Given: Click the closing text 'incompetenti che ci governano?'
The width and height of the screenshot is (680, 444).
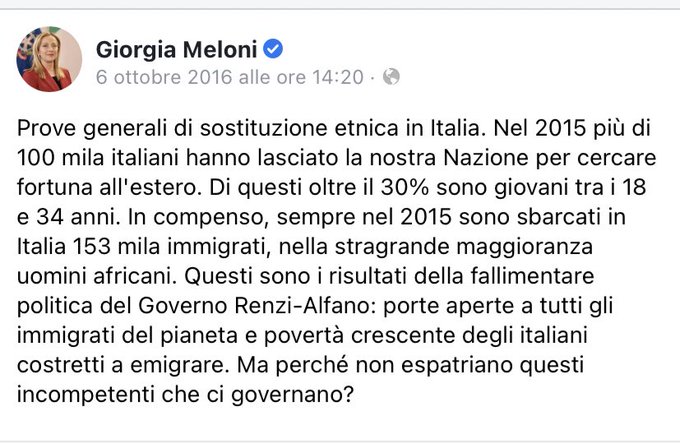Looking at the screenshot, I should [186, 395].
